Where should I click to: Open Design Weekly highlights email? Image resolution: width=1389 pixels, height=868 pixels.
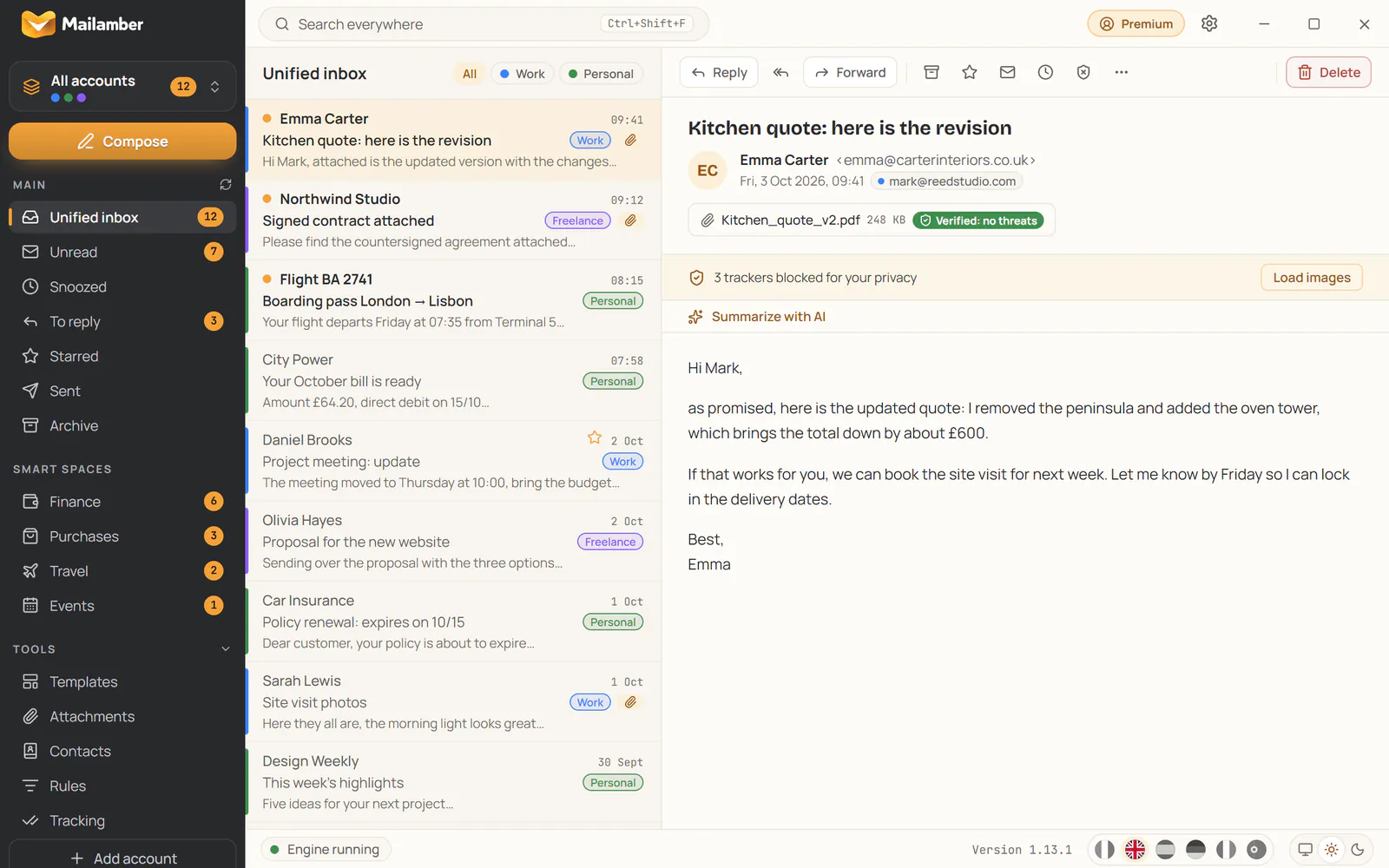pos(453,783)
